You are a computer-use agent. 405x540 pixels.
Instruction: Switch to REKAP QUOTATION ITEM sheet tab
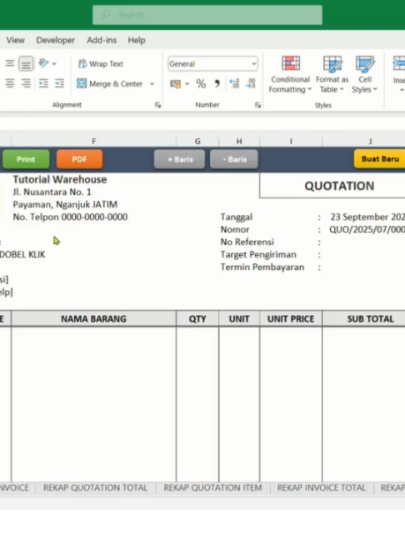213,488
